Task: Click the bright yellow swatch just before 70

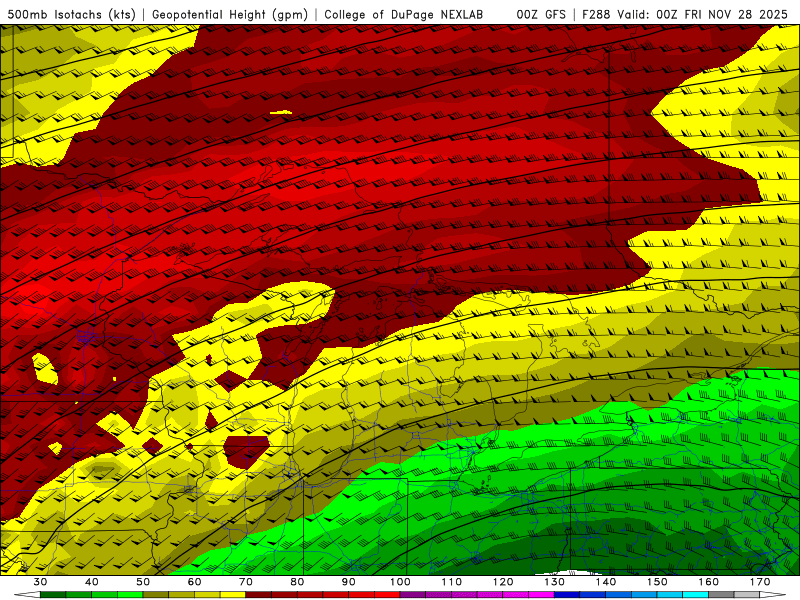Action: point(233,595)
